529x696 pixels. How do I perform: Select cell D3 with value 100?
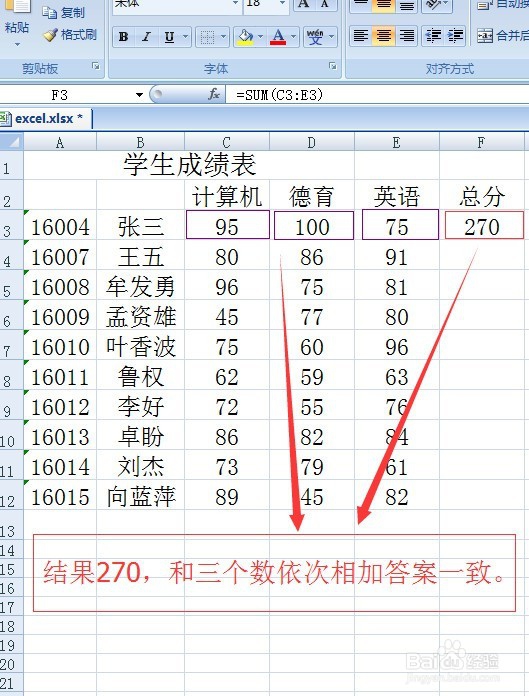click(x=314, y=225)
